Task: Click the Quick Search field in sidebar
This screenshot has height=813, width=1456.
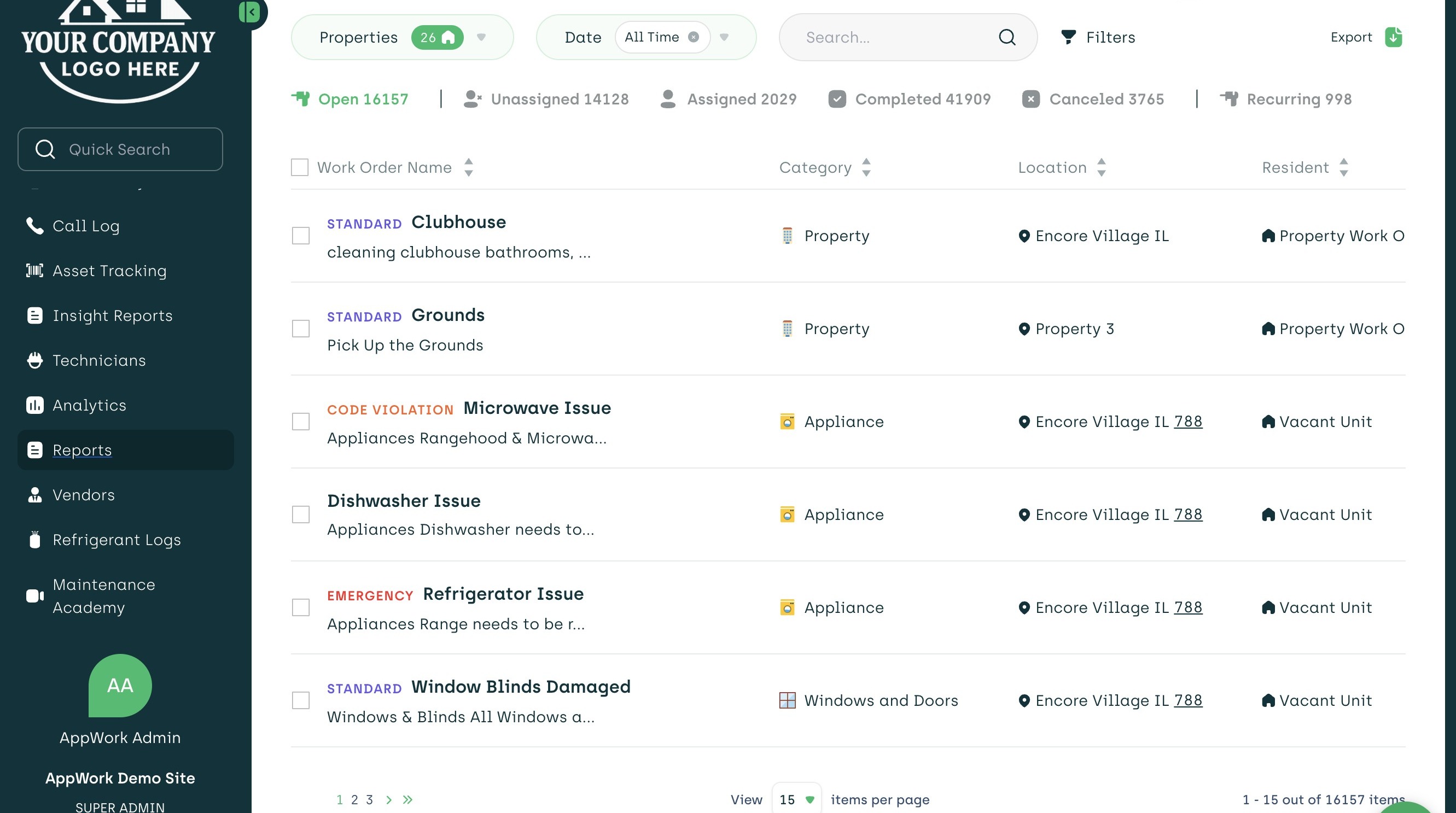Action: point(120,149)
